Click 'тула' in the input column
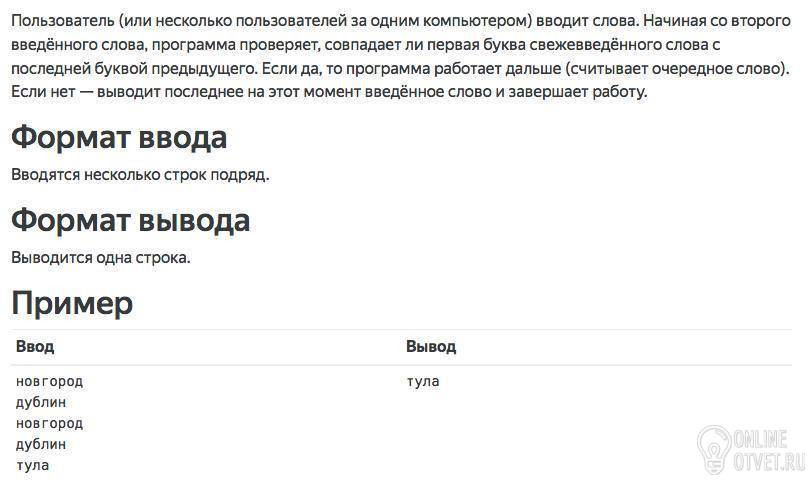 tap(33, 465)
